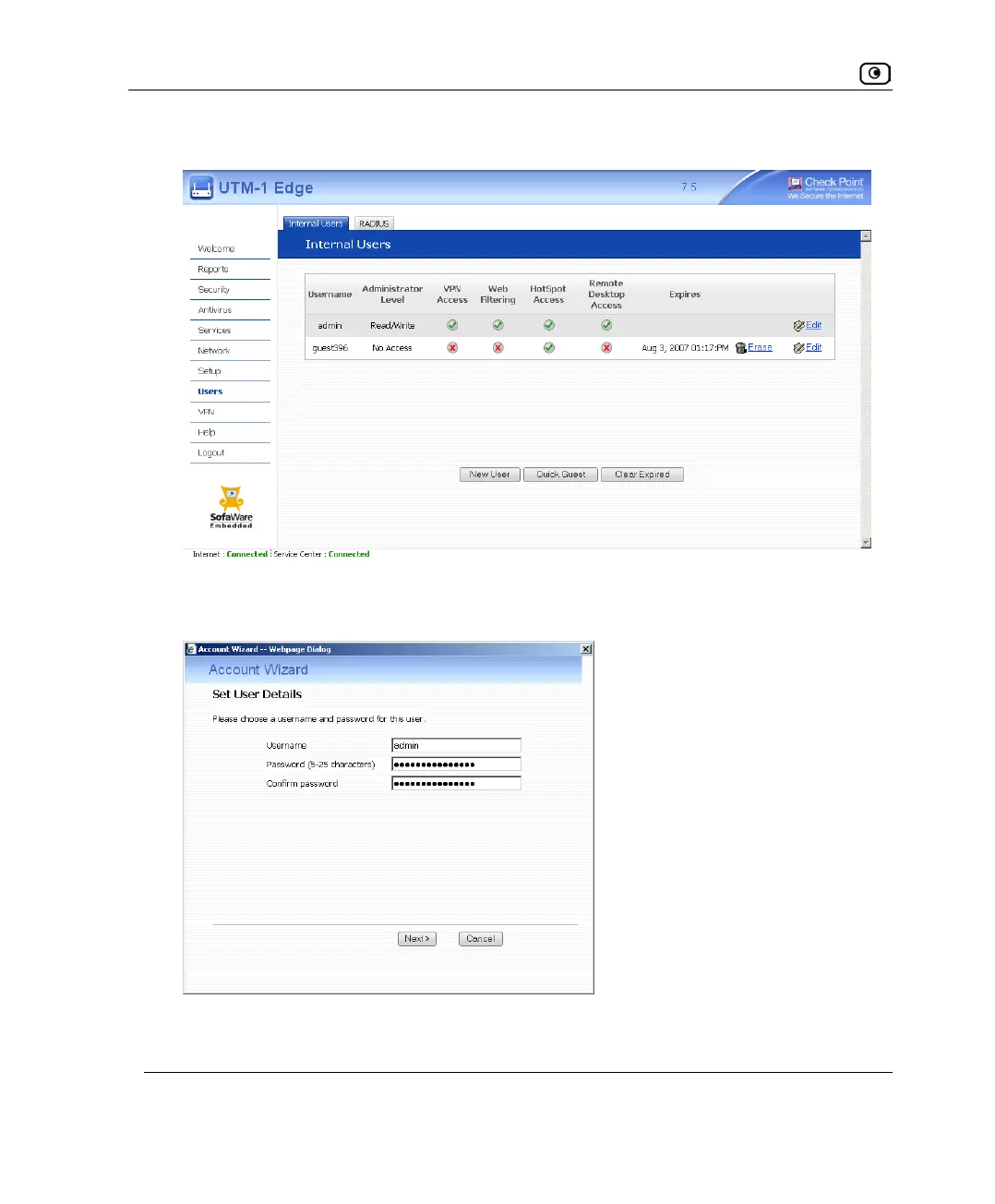Image resolution: width=995 pixels, height=1204 pixels.
Task: Click the page header icon at top right
Action: pyautogui.click(x=875, y=74)
